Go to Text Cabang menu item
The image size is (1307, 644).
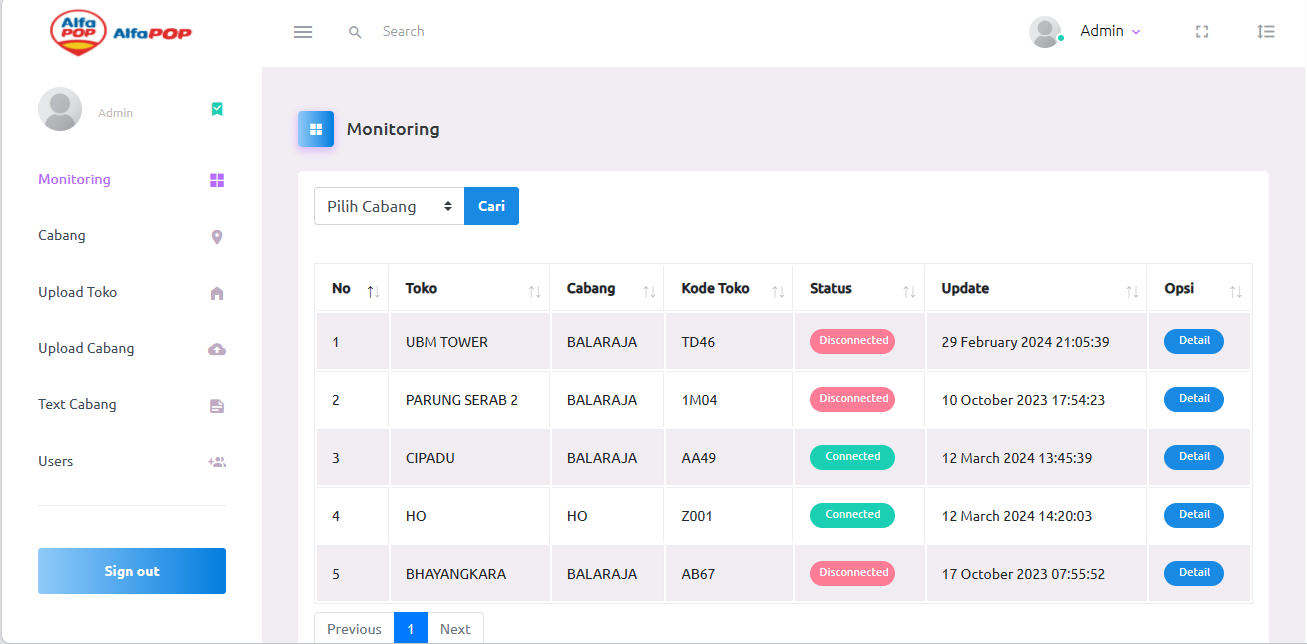click(77, 405)
